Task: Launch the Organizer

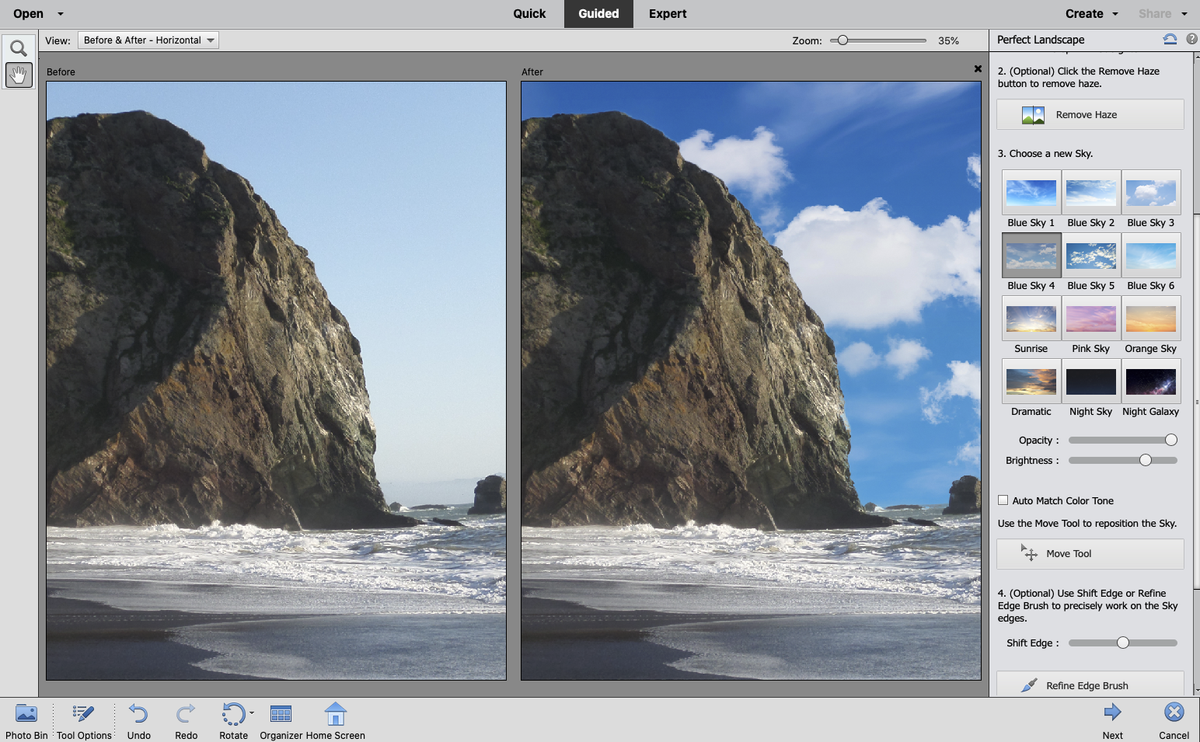Action: 280,714
